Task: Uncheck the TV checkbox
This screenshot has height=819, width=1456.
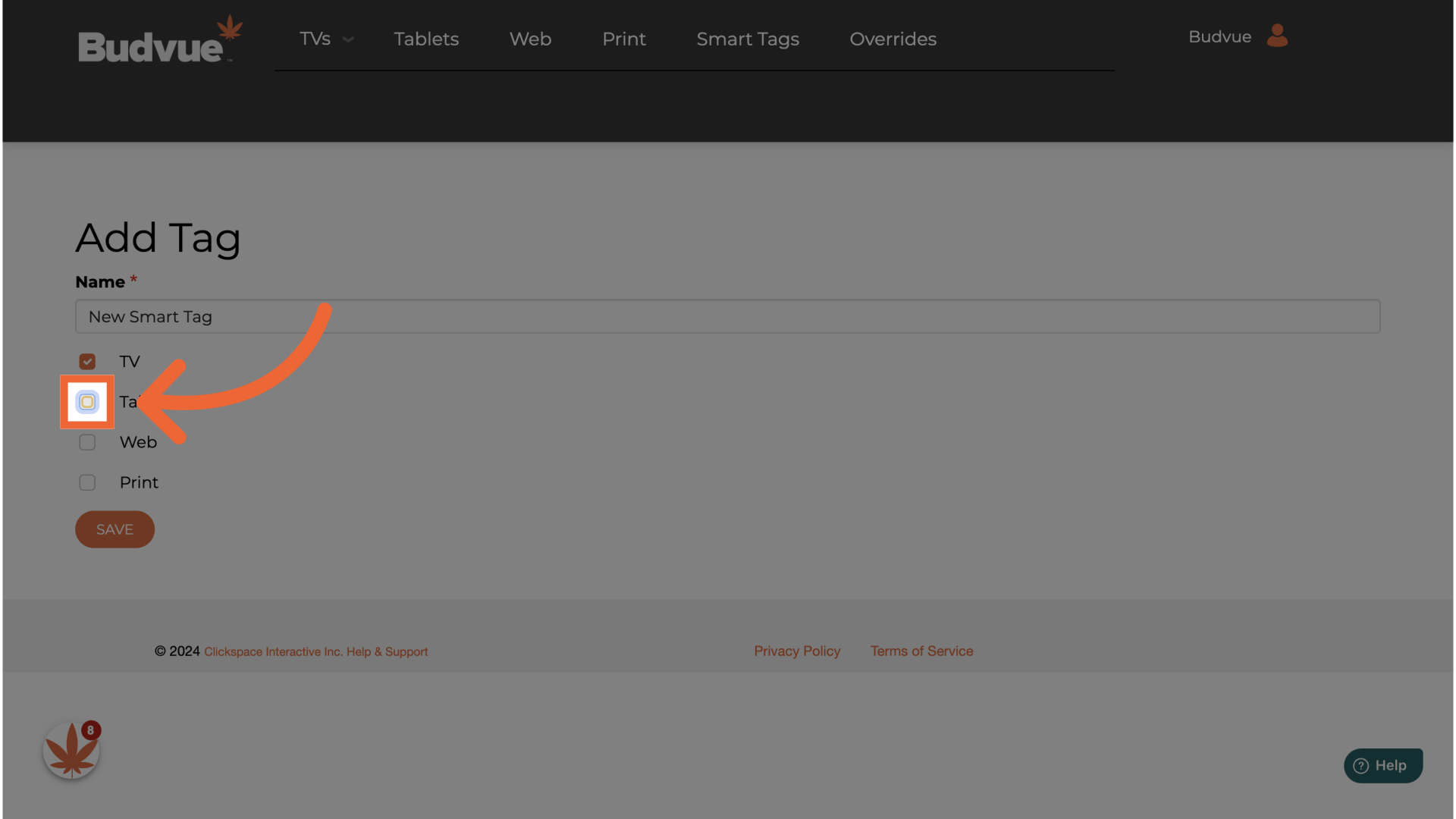Action: [87, 362]
